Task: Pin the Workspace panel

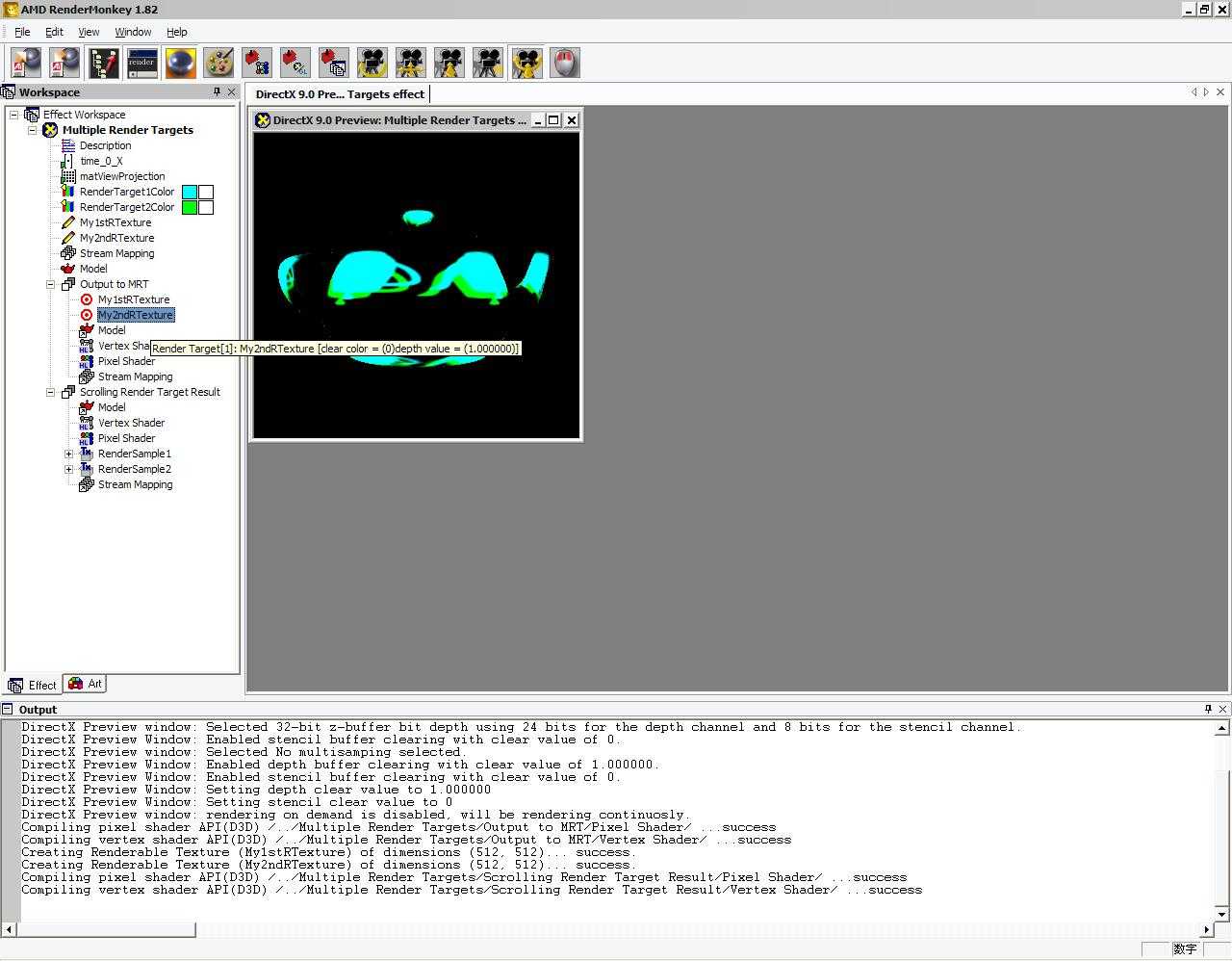Action: (x=217, y=92)
